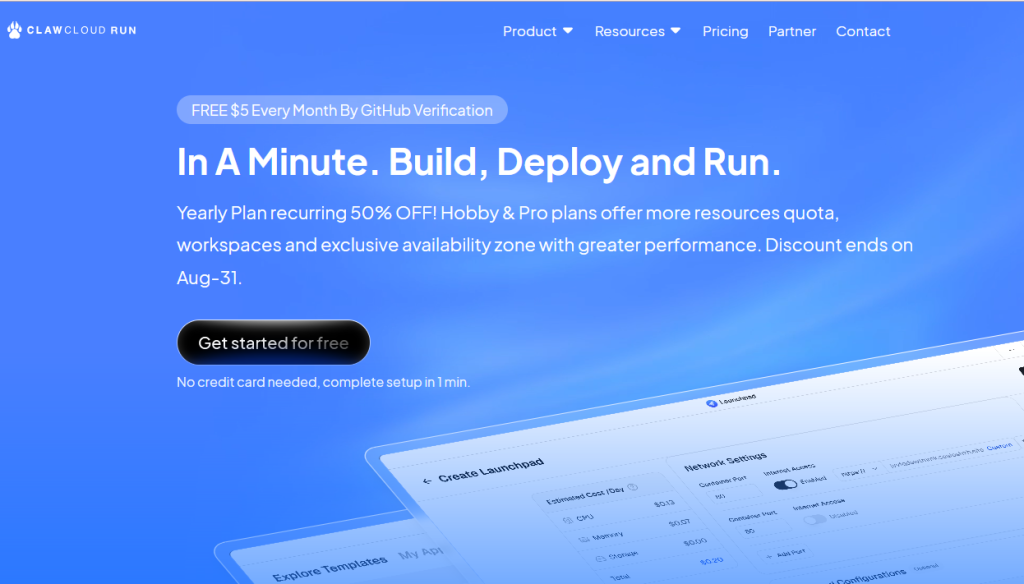This screenshot has width=1024, height=584.
Task: Click the "No credit card needed" note
Action: tap(323, 382)
